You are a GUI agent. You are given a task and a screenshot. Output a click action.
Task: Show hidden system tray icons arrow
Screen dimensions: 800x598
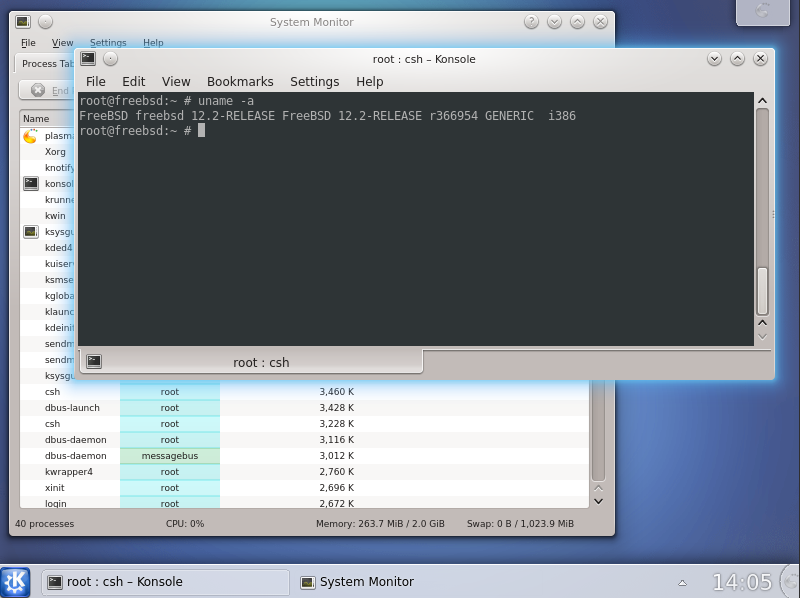(682, 583)
